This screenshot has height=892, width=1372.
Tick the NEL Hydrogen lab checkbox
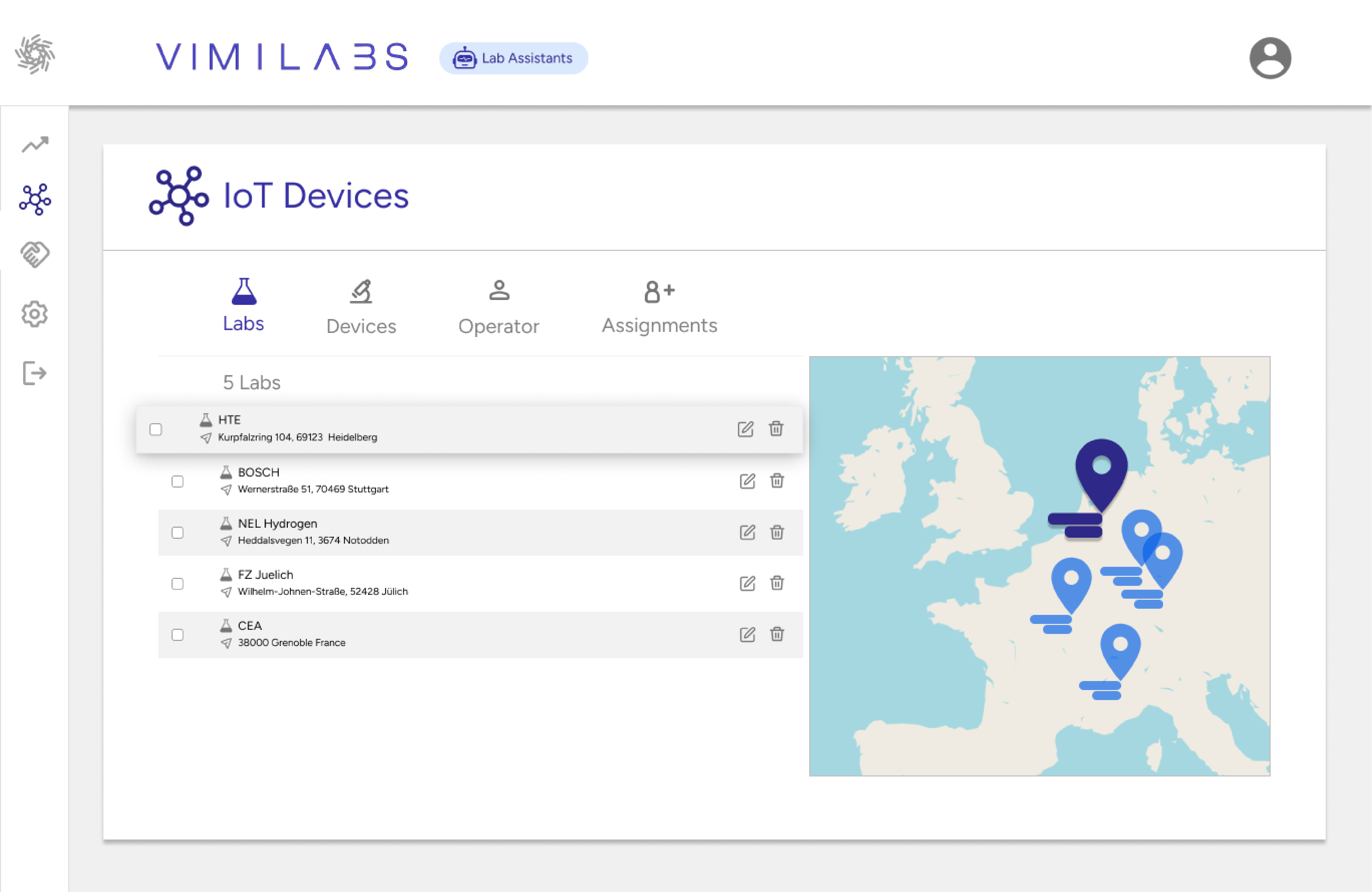point(177,533)
